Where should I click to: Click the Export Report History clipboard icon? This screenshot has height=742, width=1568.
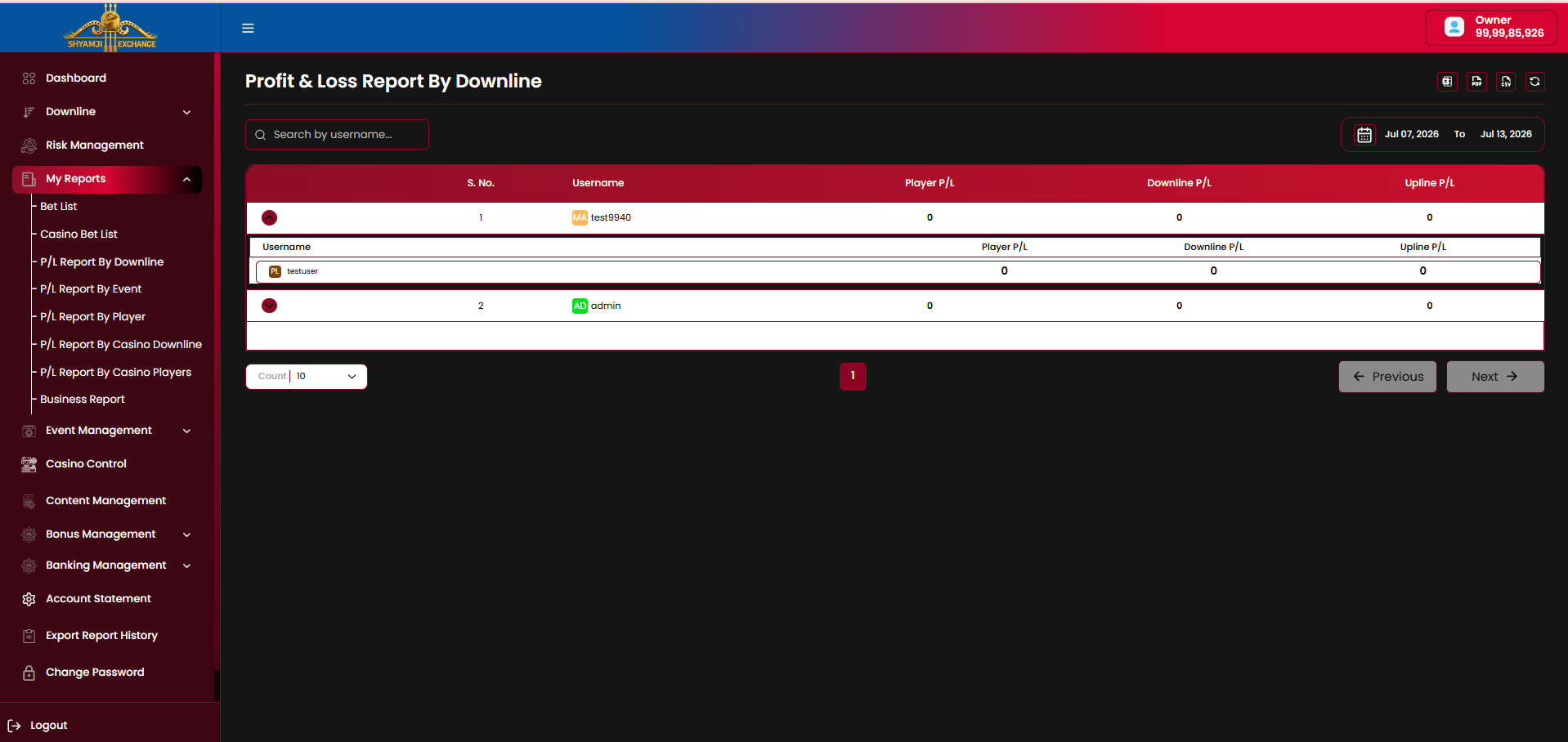[29, 636]
